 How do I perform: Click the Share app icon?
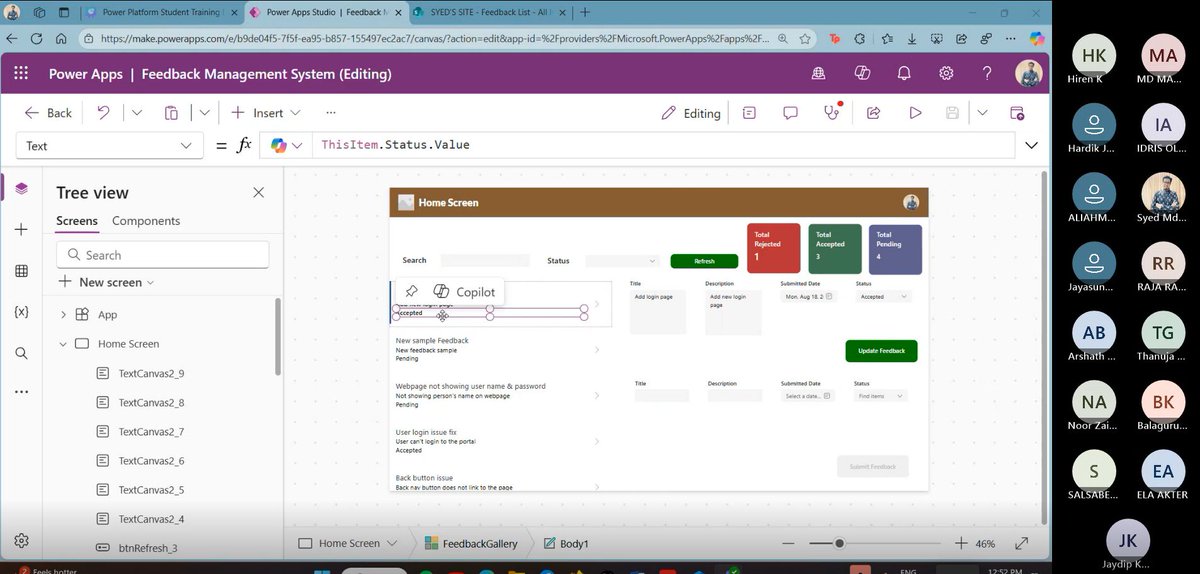click(x=873, y=113)
